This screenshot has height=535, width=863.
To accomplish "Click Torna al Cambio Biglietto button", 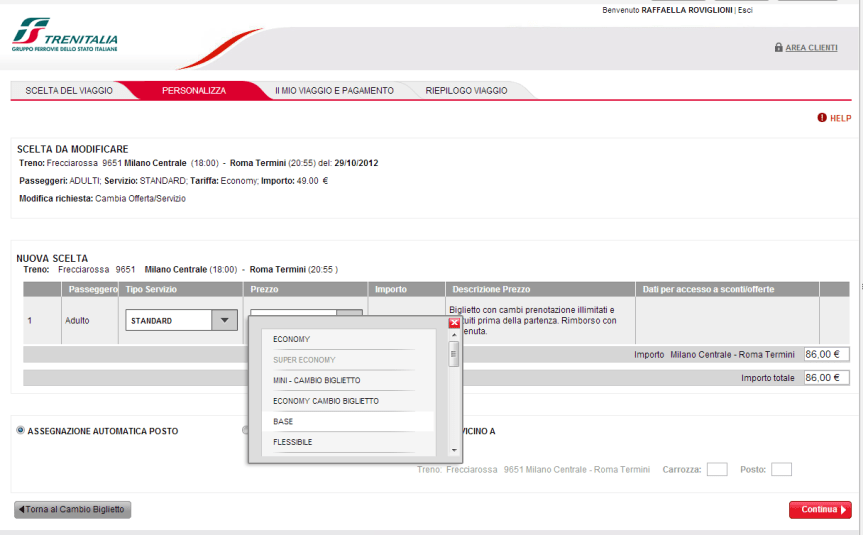I will pyautogui.click(x=72, y=509).
